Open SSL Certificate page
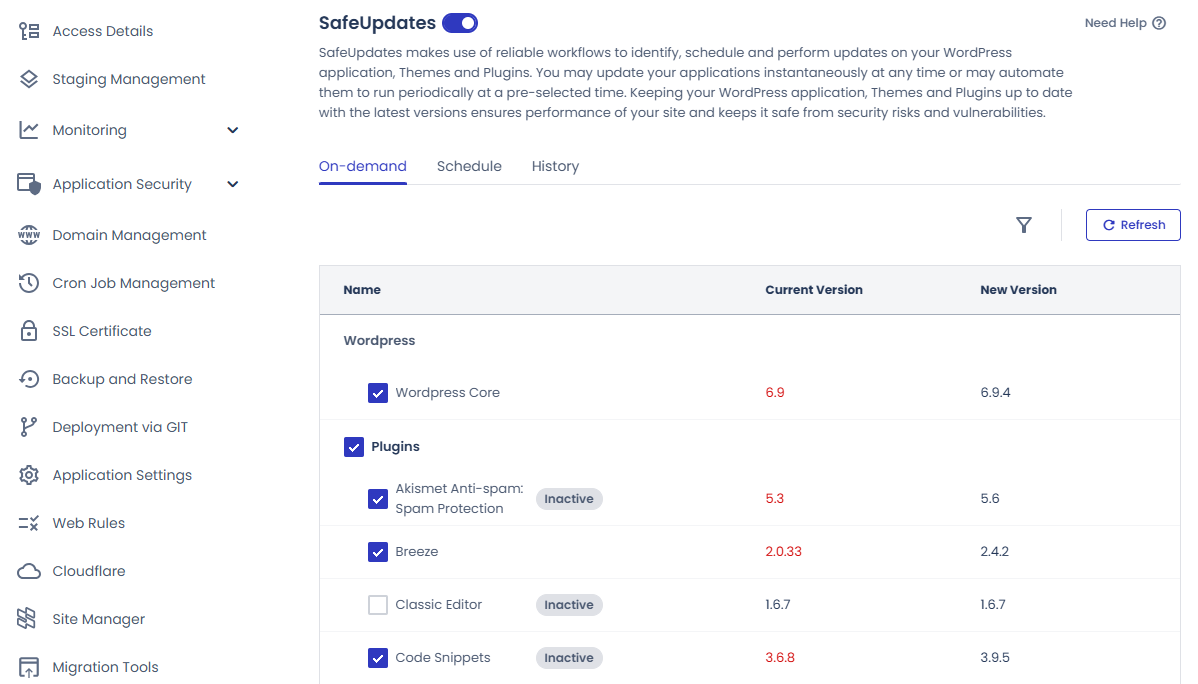The image size is (1198, 684). pyautogui.click(x=102, y=331)
